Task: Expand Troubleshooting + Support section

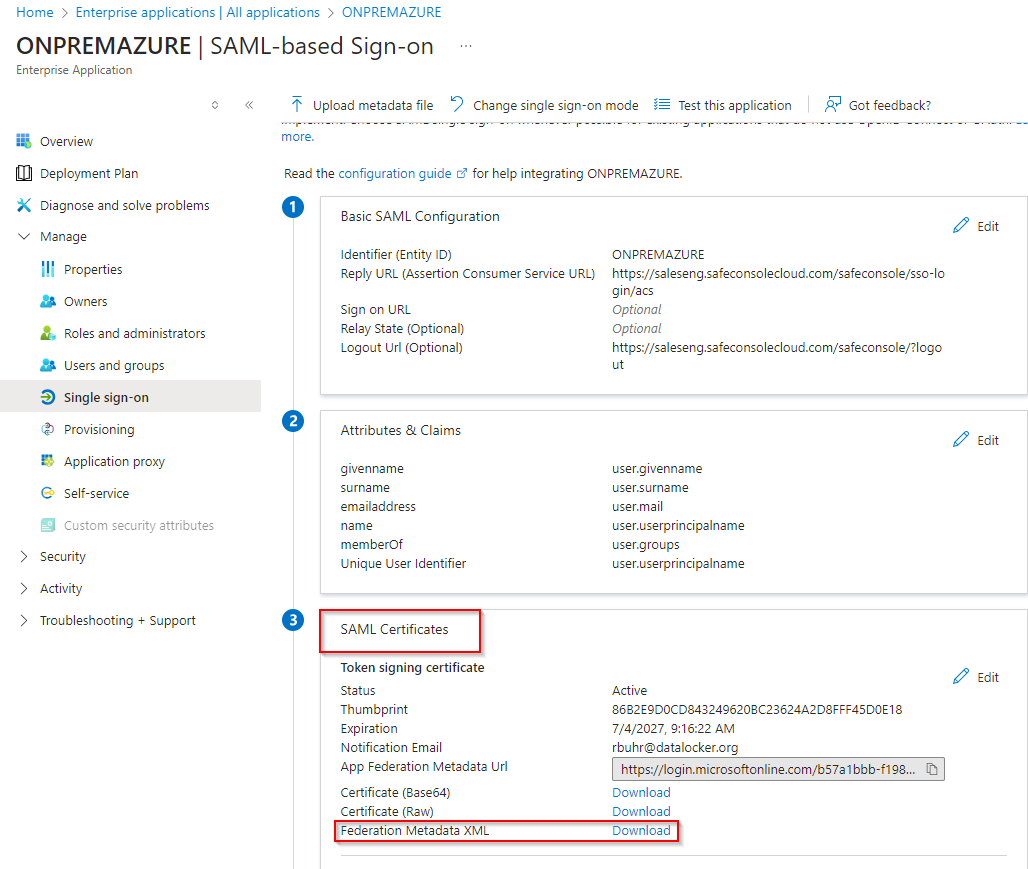Action: 24,620
